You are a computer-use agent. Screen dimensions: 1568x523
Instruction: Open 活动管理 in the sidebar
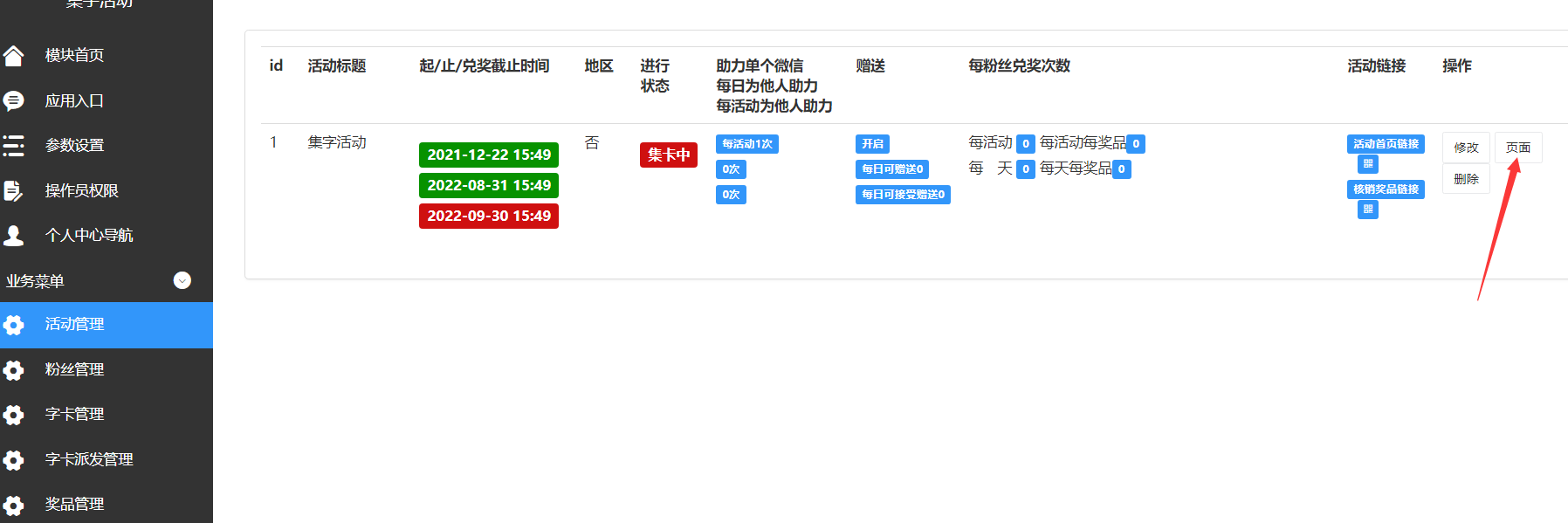(74, 325)
